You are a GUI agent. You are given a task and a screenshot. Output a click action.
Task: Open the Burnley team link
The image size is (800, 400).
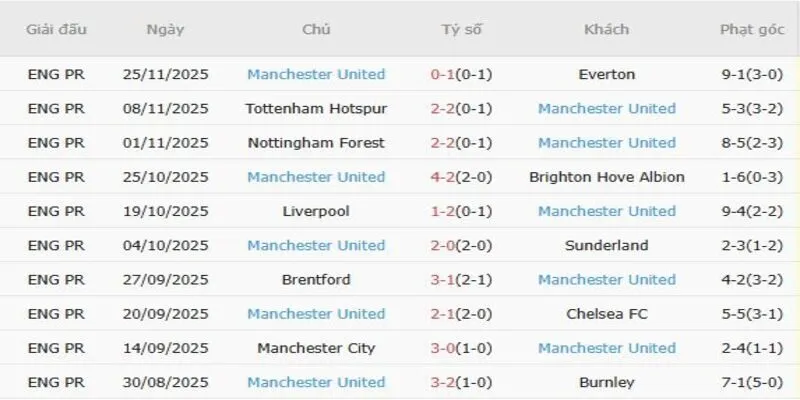(607, 382)
